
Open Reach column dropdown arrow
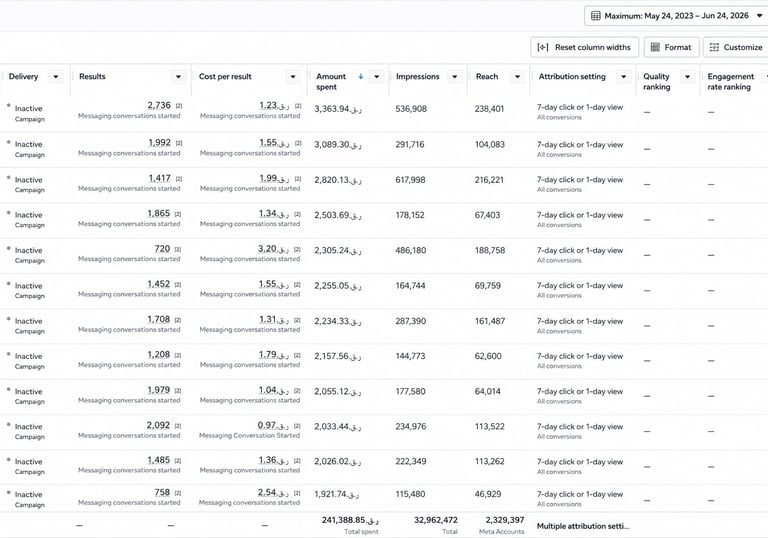click(517, 77)
